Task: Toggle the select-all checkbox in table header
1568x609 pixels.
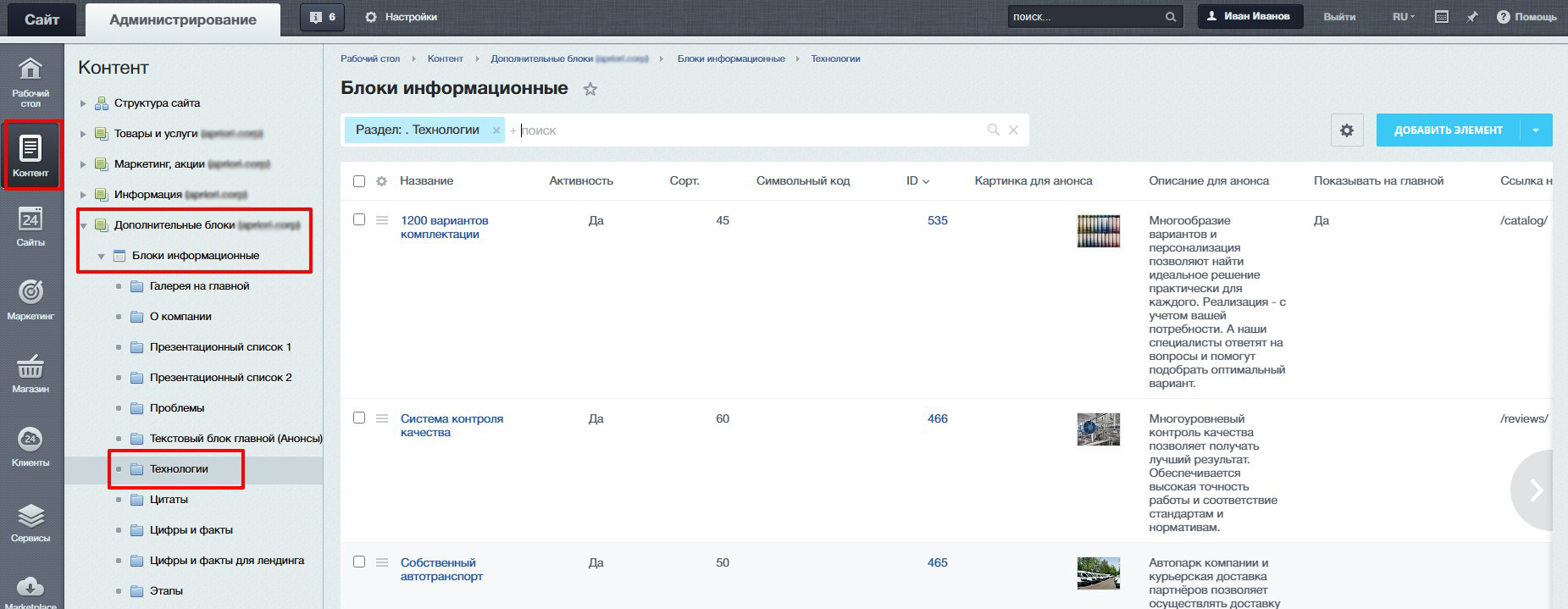Action: pos(359,181)
